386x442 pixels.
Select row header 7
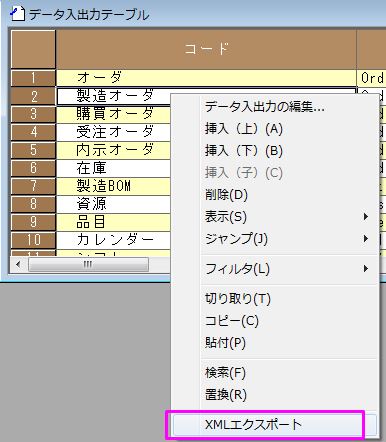coord(33,186)
